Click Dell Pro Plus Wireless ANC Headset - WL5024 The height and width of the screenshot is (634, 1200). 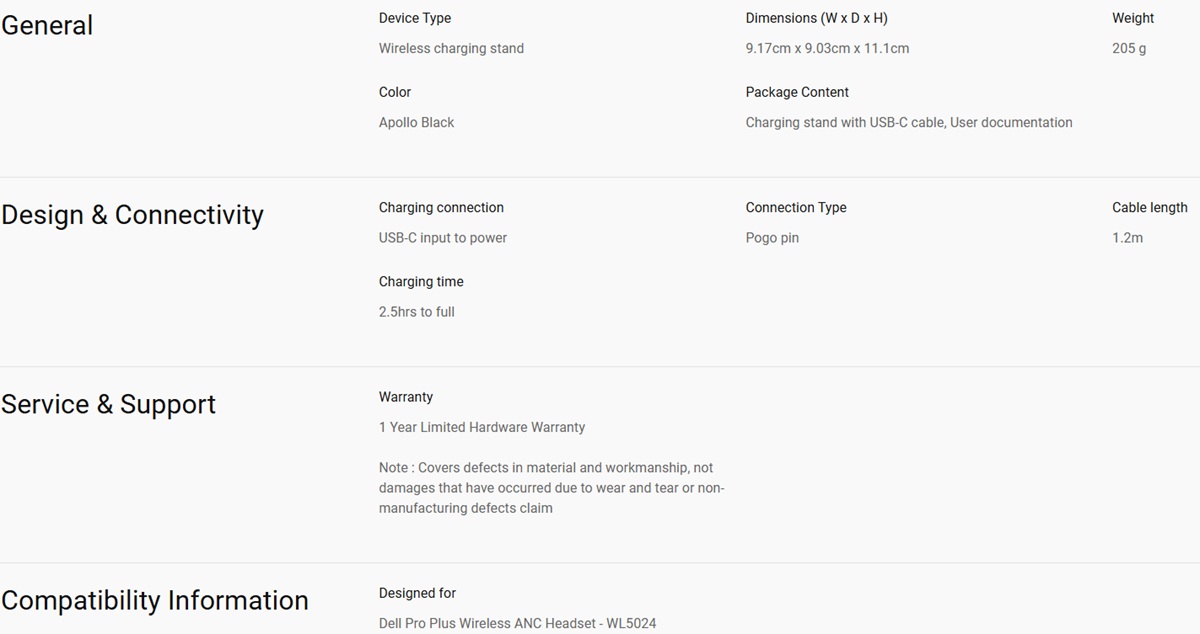click(517, 623)
